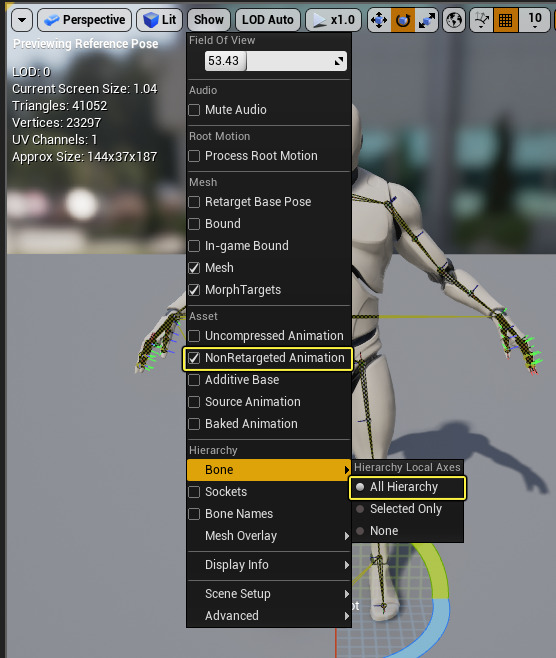Viewport: 556px width, 658px height.
Task: Click the Previewing Reference Pose label
Action: tap(86, 44)
